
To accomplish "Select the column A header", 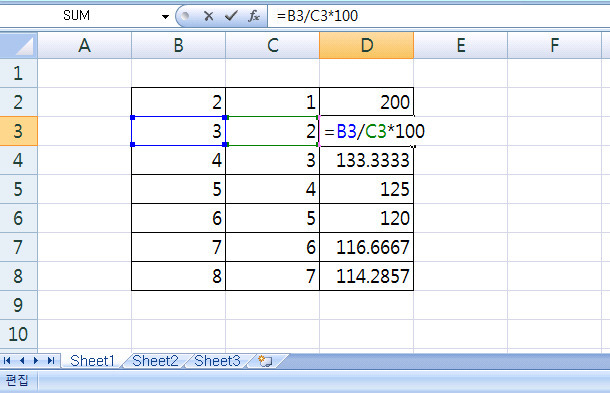I will click(84, 46).
